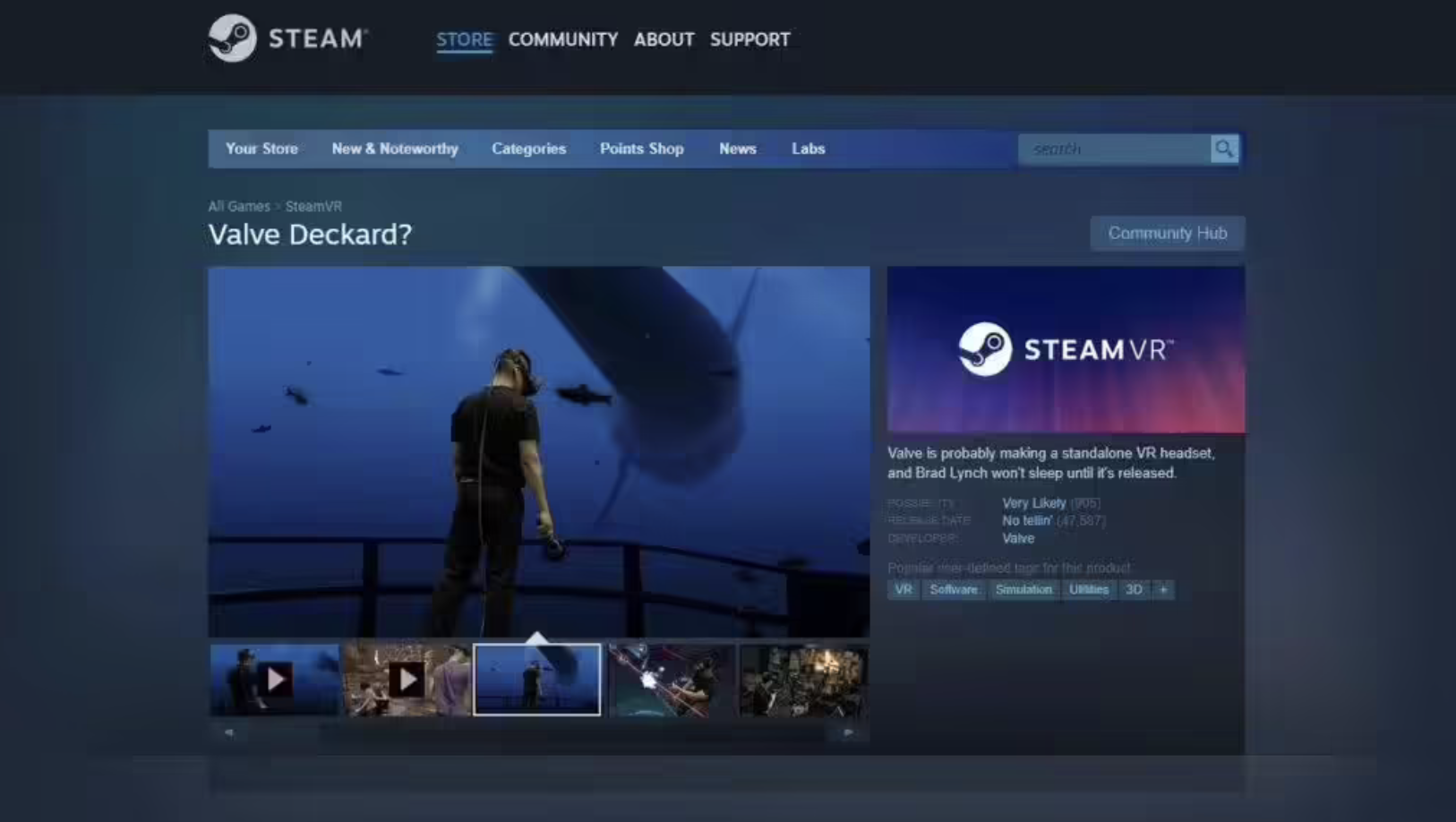Open the SUPPORT page

pos(750,39)
